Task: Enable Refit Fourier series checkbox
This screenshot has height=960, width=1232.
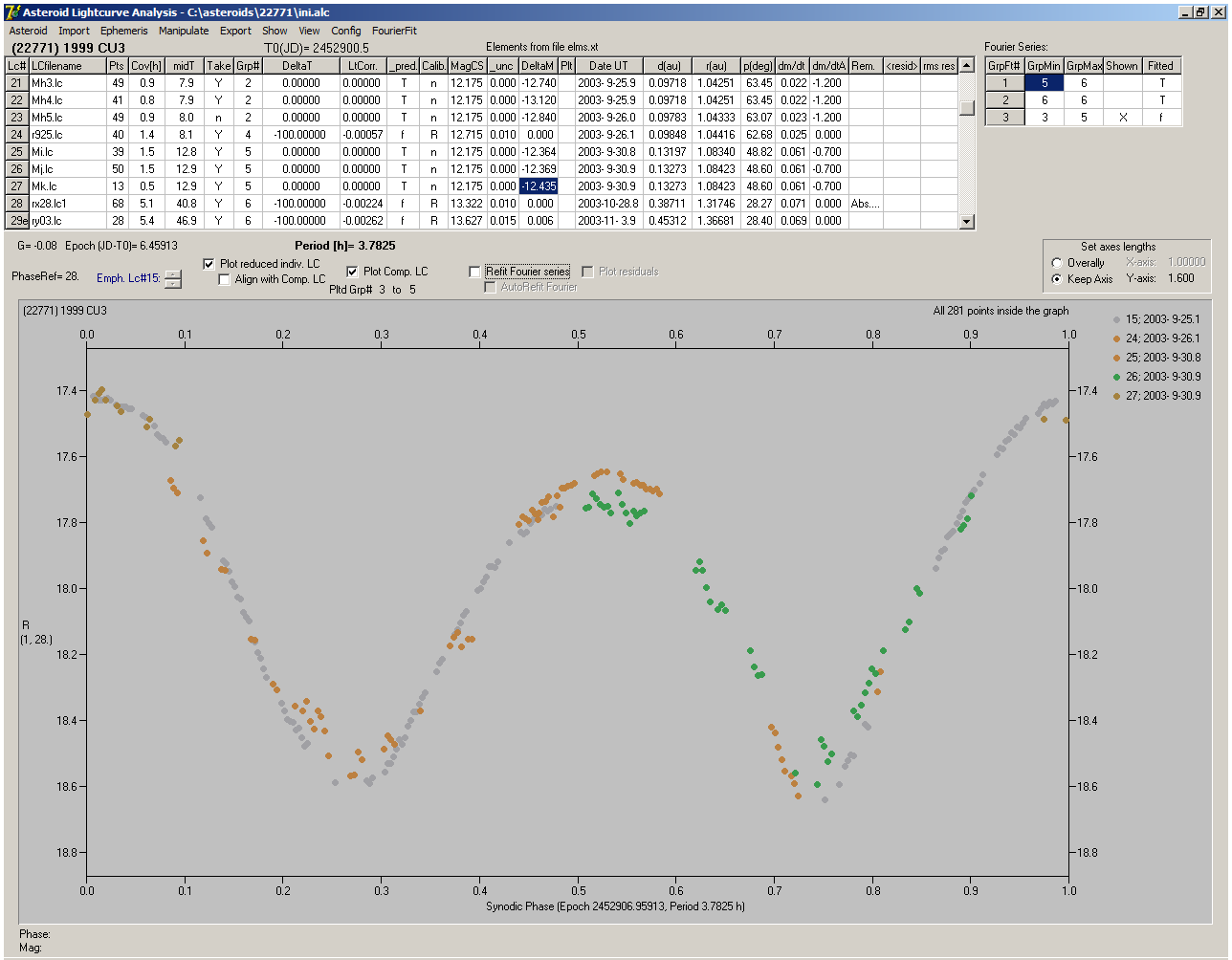Action: click(475, 272)
